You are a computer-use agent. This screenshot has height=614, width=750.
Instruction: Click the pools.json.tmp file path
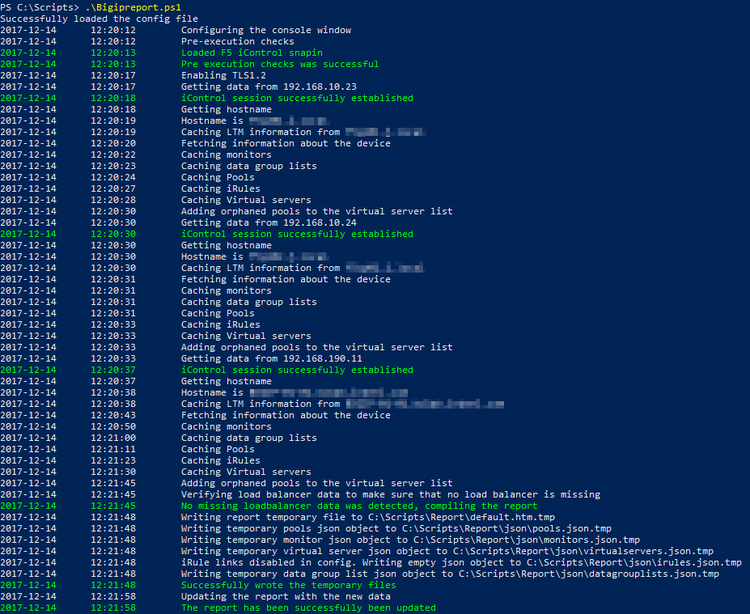tap(523, 528)
